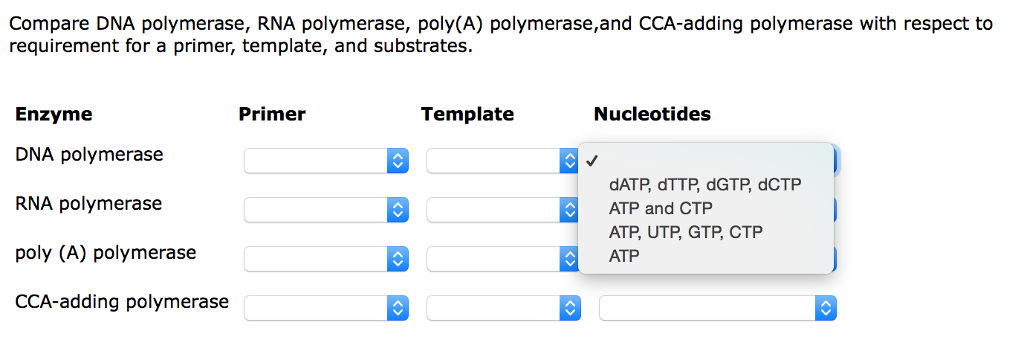
Task: Open the CCA-adding polymerase Template dropdown
Action: [504, 308]
